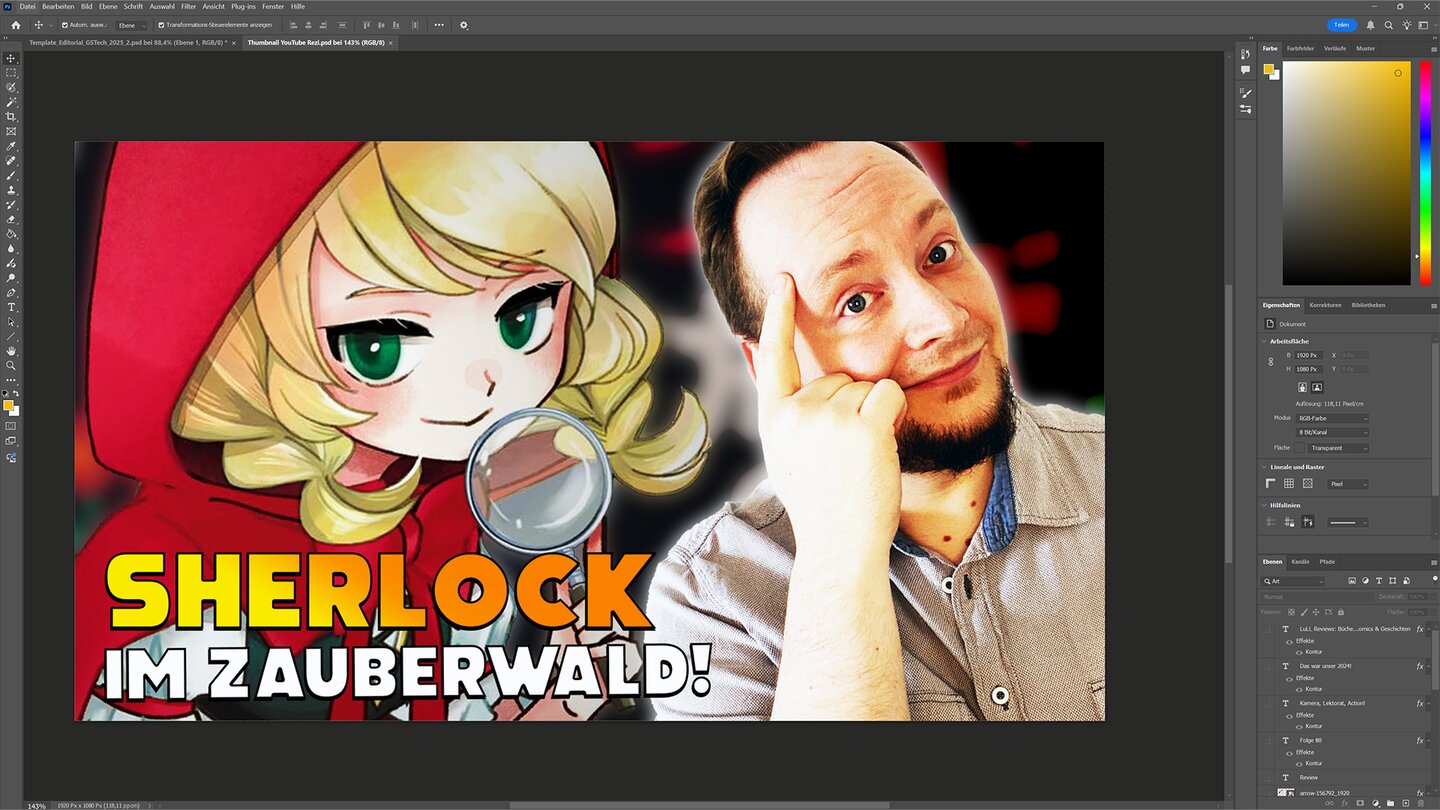Screen dimensions: 1440x810
Task: Open the options bar gear settings
Action: pos(463,25)
